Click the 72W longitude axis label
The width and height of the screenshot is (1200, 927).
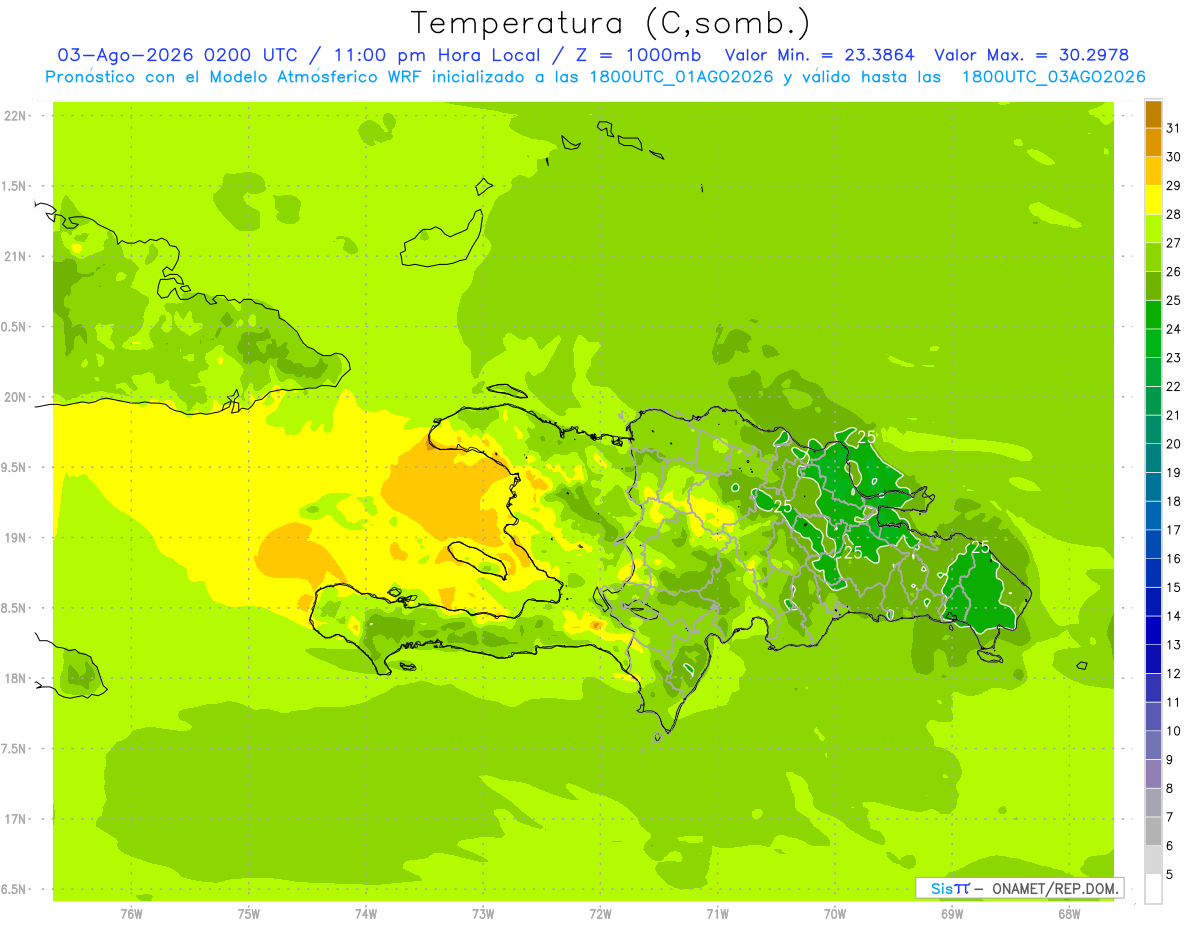pos(600,913)
